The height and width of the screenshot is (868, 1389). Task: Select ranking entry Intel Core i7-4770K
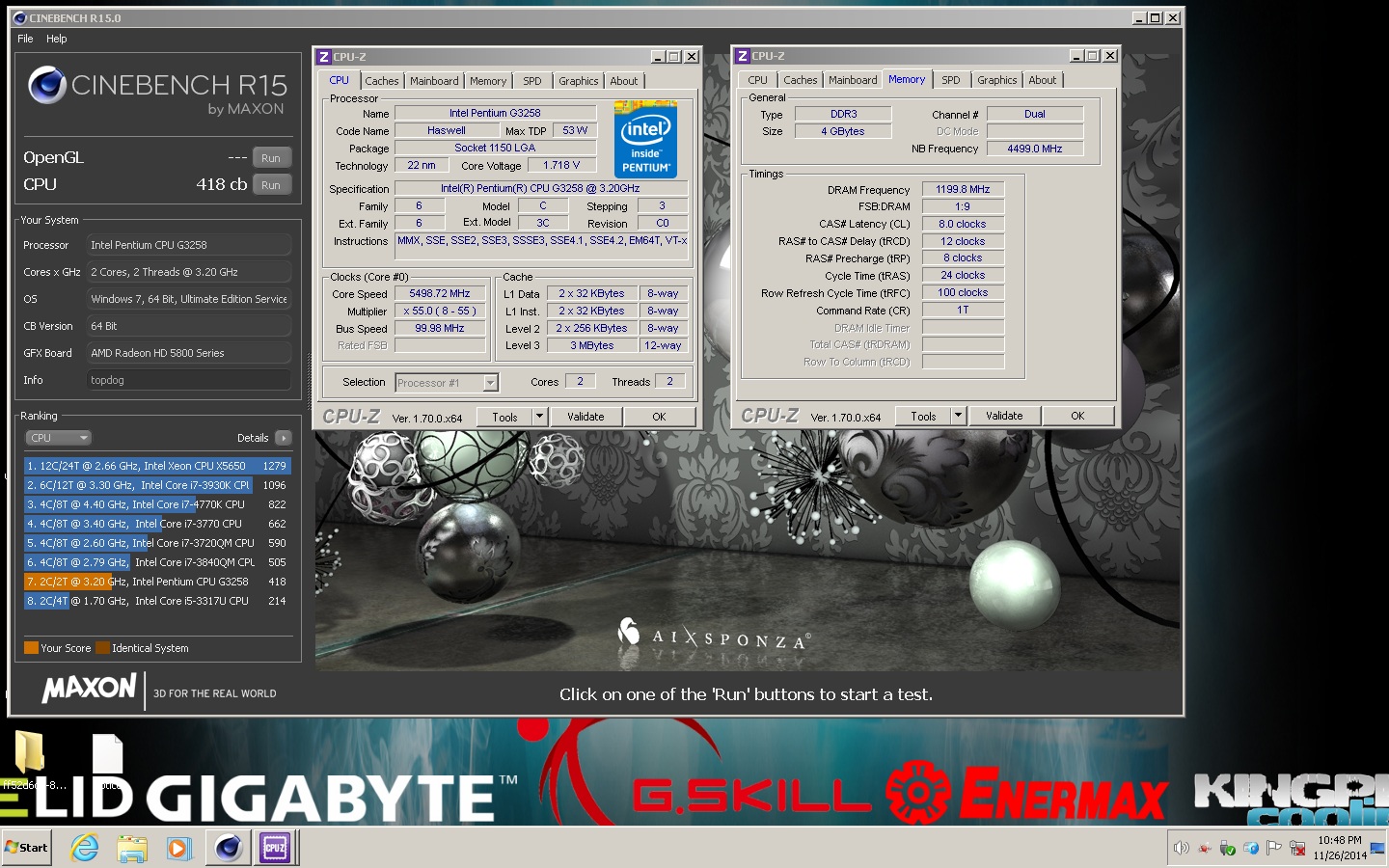tap(157, 504)
